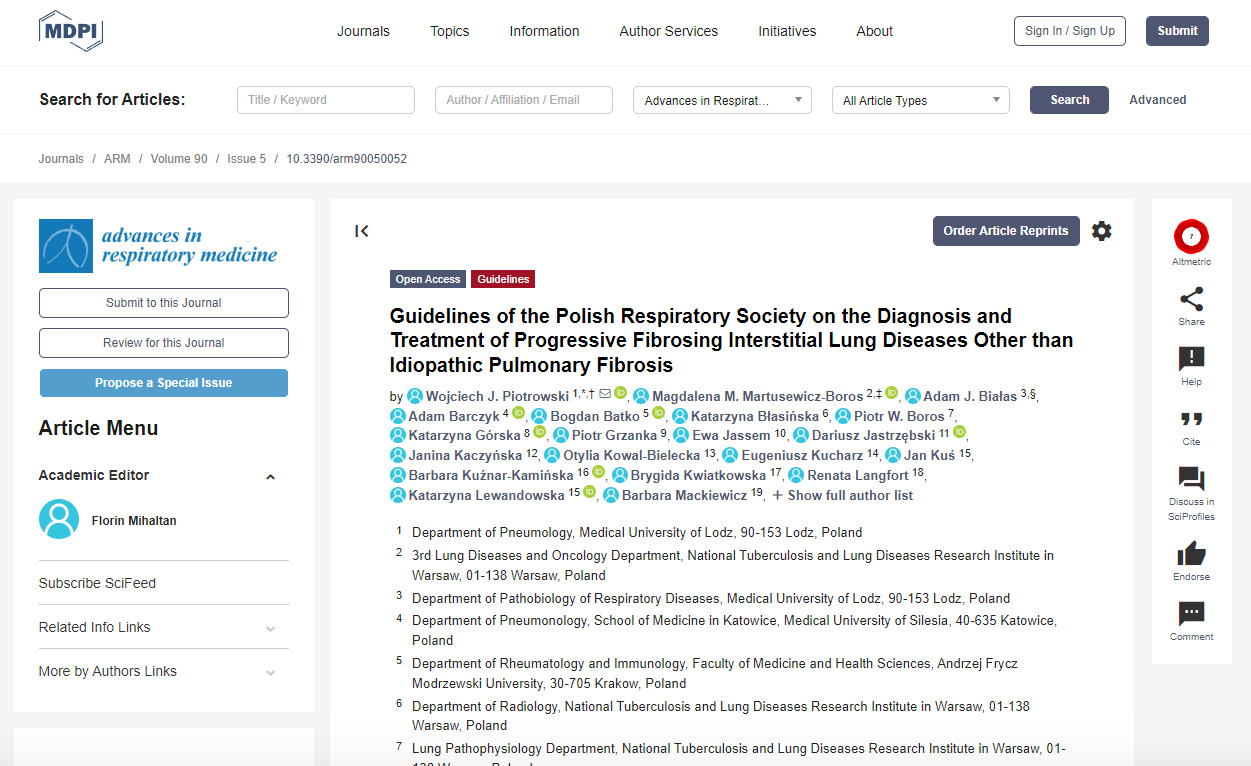Click Order Article Reprints button
The width and height of the screenshot is (1251, 766).
1005,231
